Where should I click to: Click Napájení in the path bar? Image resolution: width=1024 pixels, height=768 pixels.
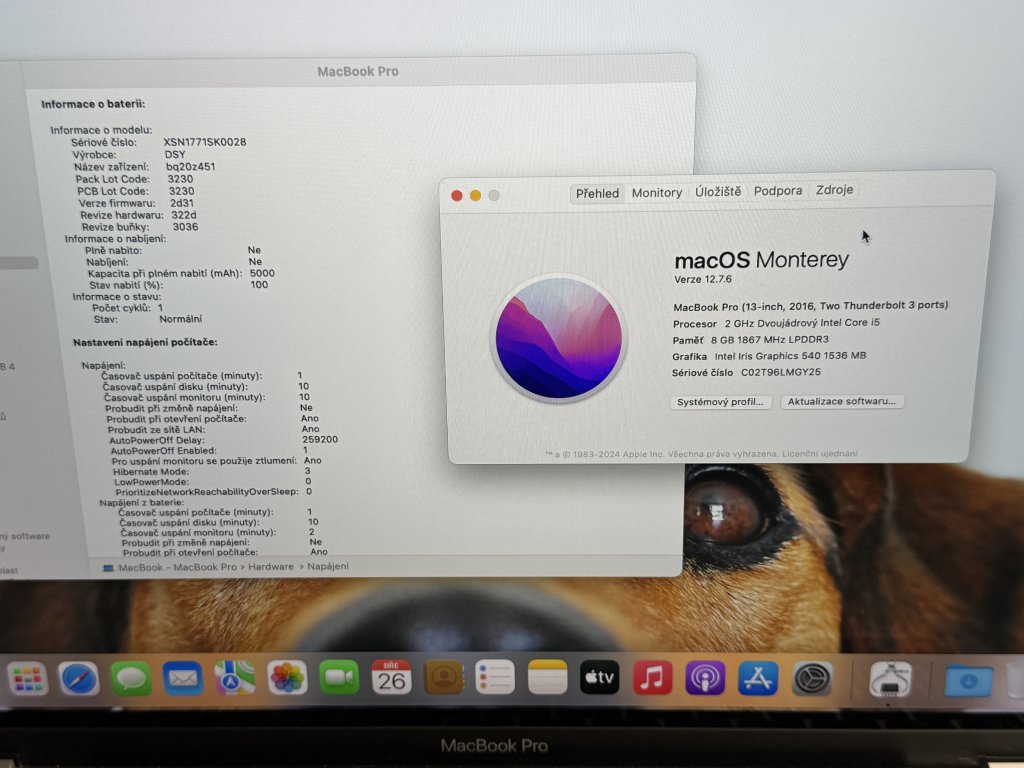point(328,566)
